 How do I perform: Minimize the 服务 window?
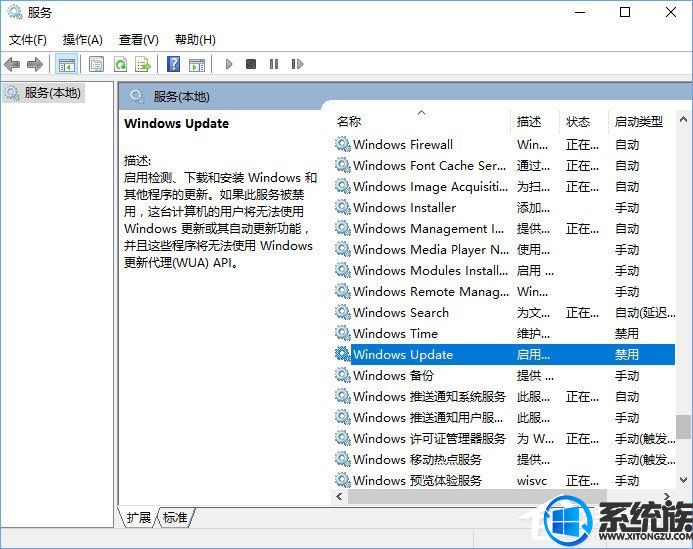[580, 12]
